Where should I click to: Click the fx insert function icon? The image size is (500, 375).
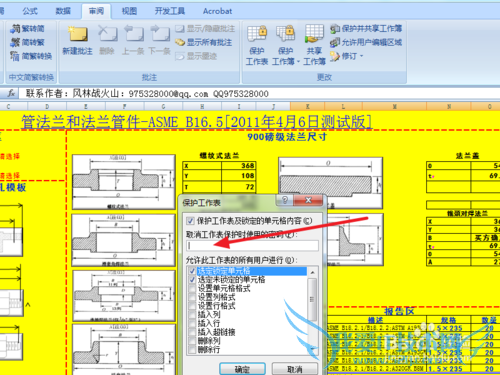(x=11, y=93)
